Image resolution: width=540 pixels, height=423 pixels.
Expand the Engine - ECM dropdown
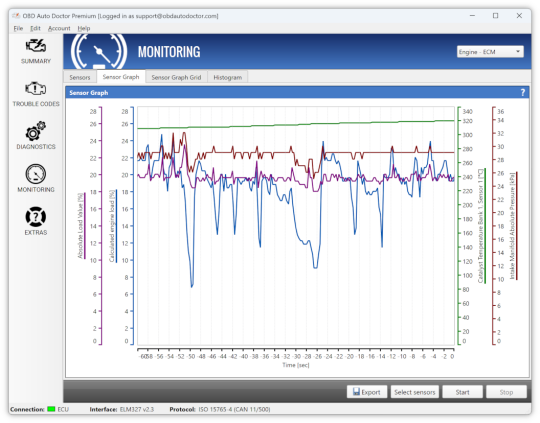click(490, 52)
